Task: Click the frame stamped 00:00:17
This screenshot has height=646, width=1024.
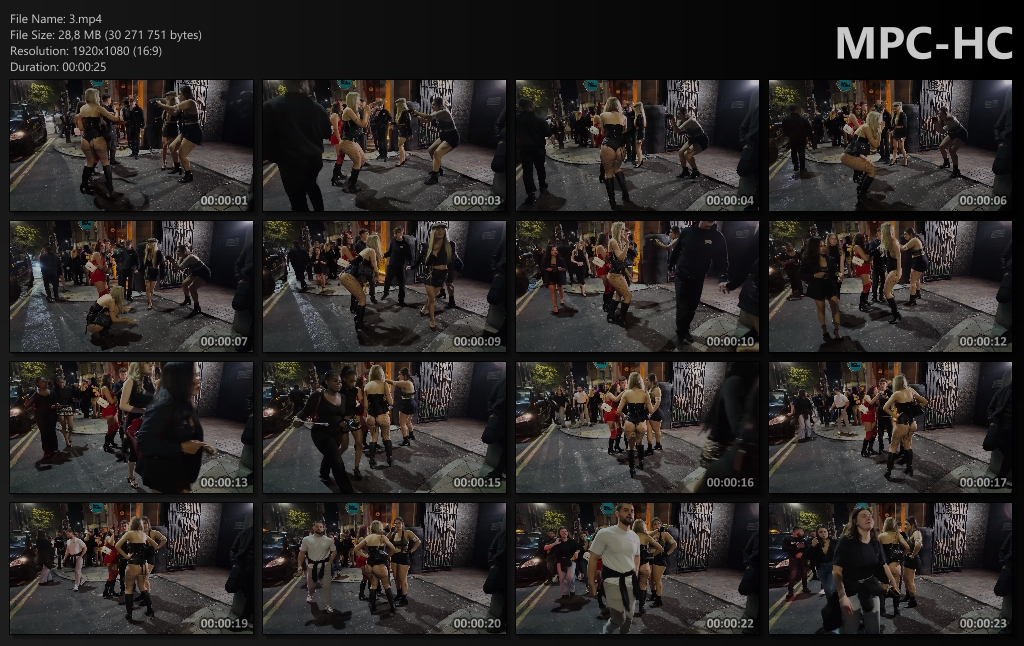Action: [x=890, y=427]
